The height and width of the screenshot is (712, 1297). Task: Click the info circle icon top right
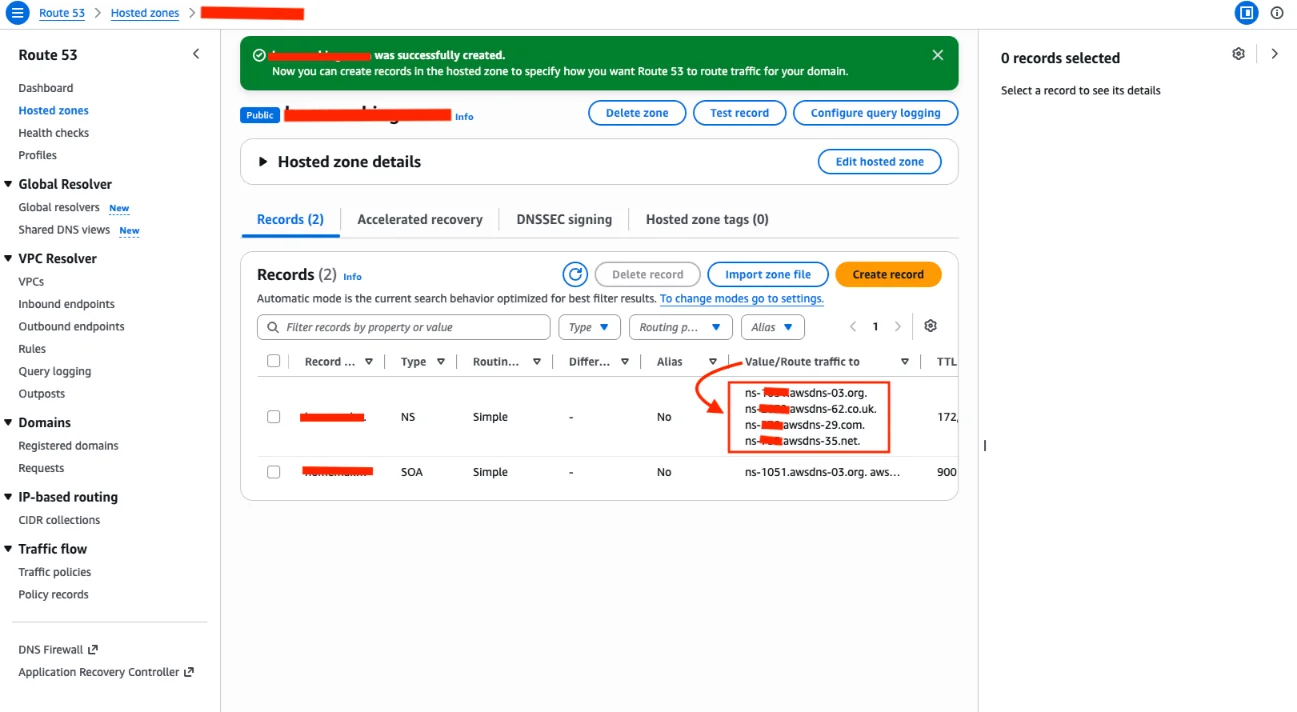click(1277, 13)
